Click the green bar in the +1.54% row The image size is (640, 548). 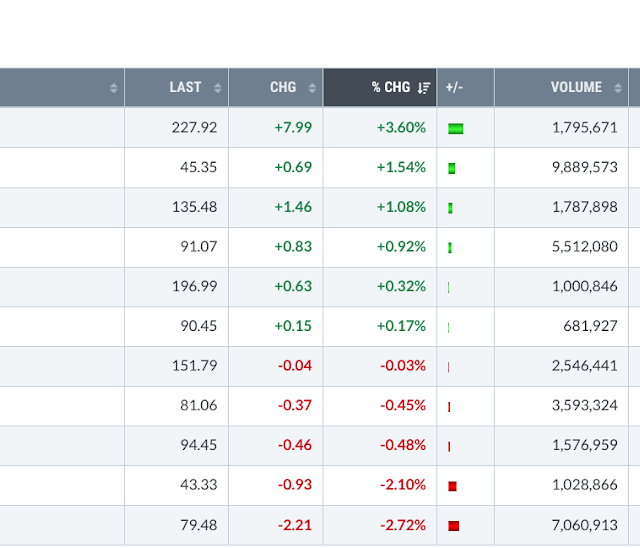point(452,168)
